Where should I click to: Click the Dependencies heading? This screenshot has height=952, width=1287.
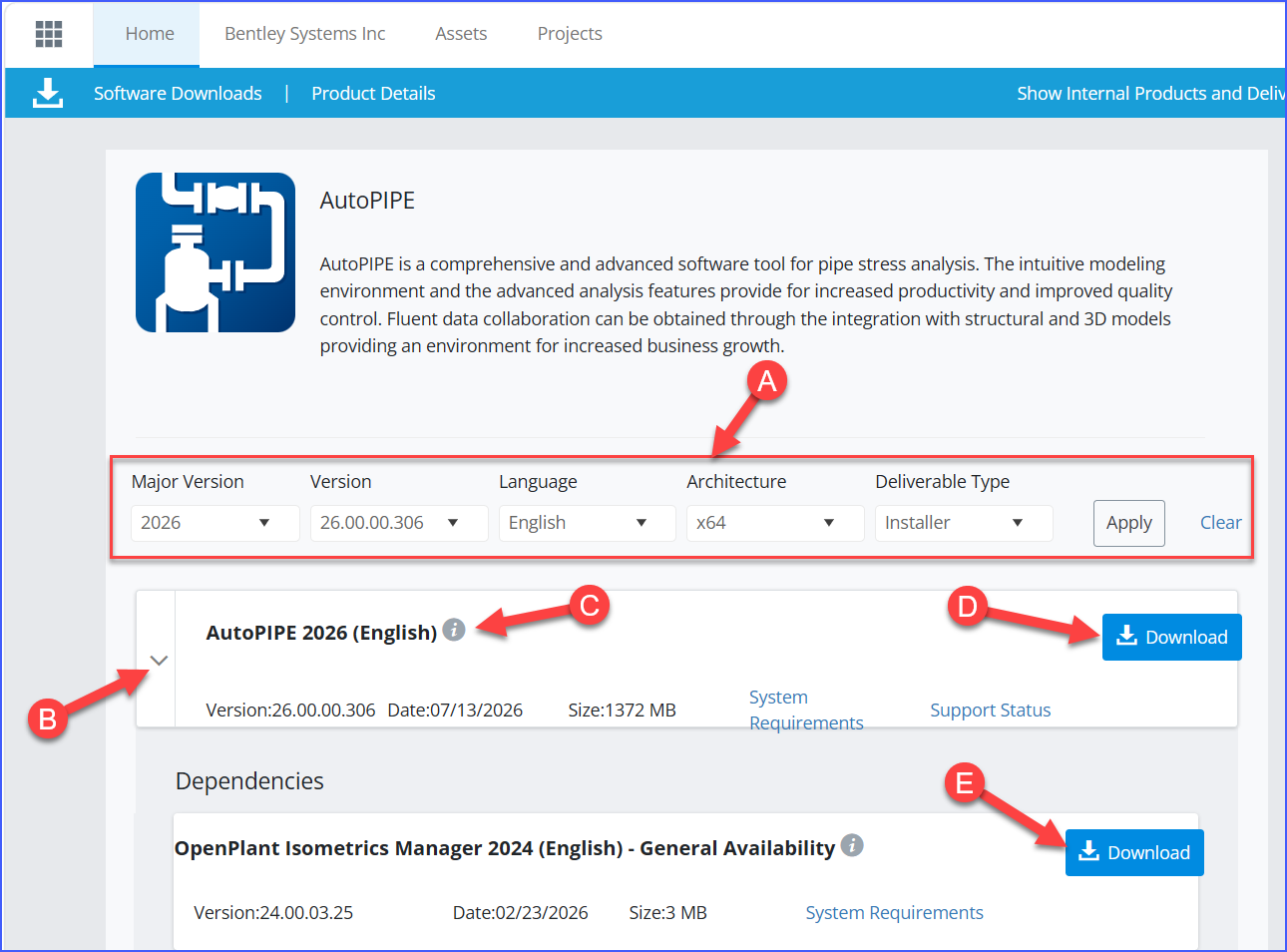coord(249,780)
